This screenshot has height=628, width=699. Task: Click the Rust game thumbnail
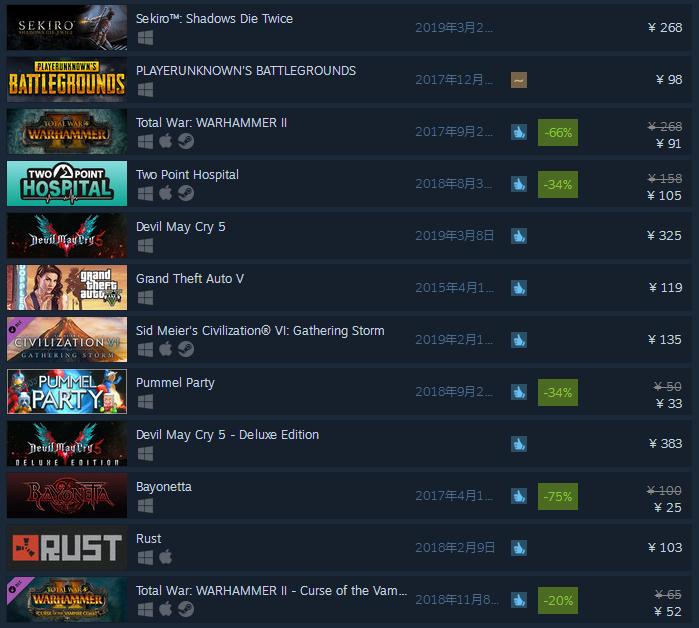point(67,548)
